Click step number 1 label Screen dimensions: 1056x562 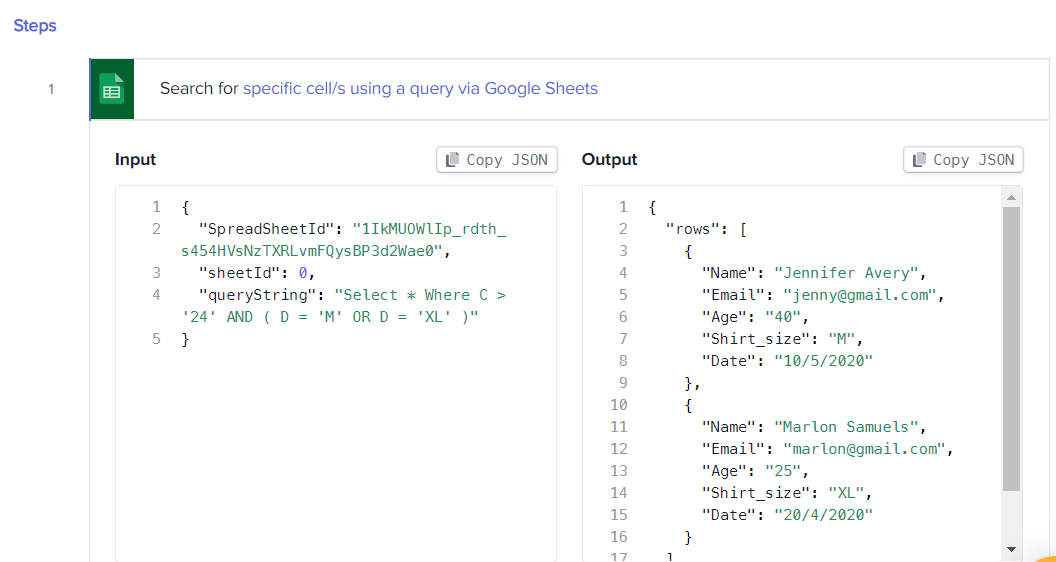click(51, 89)
